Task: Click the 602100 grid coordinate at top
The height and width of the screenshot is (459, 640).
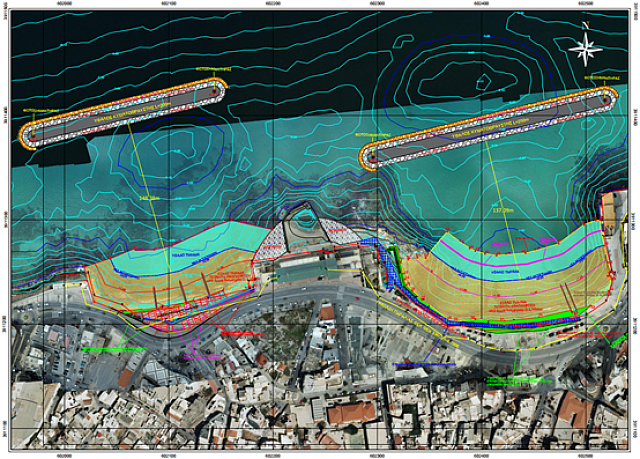Action: (x=169, y=5)
